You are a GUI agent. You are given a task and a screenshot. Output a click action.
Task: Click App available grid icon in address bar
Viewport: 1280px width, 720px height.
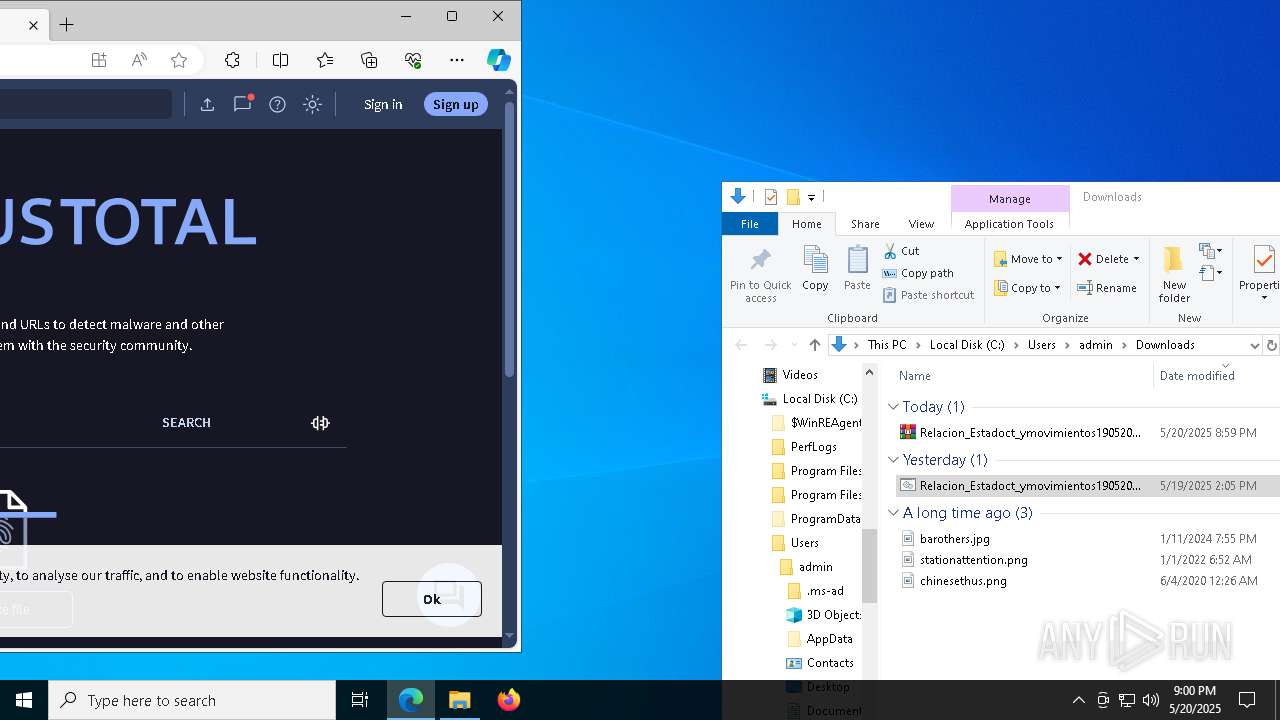coord(99,60)
